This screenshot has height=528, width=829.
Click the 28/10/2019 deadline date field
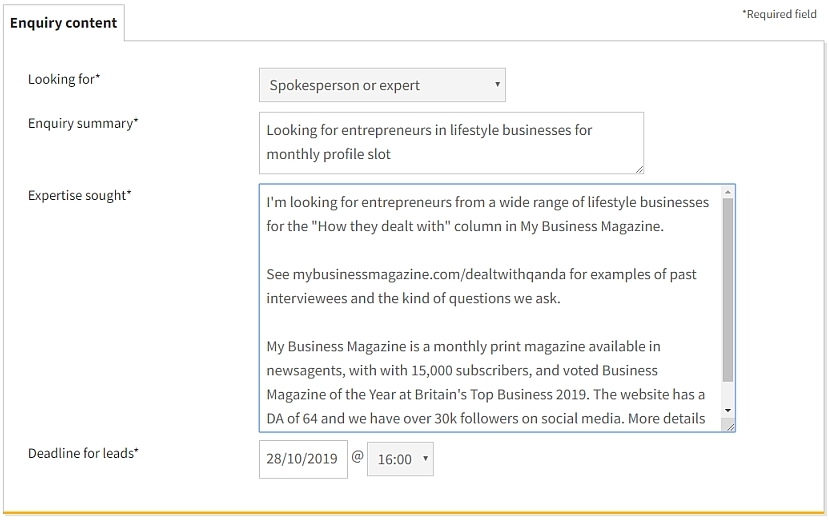(303, 459)
